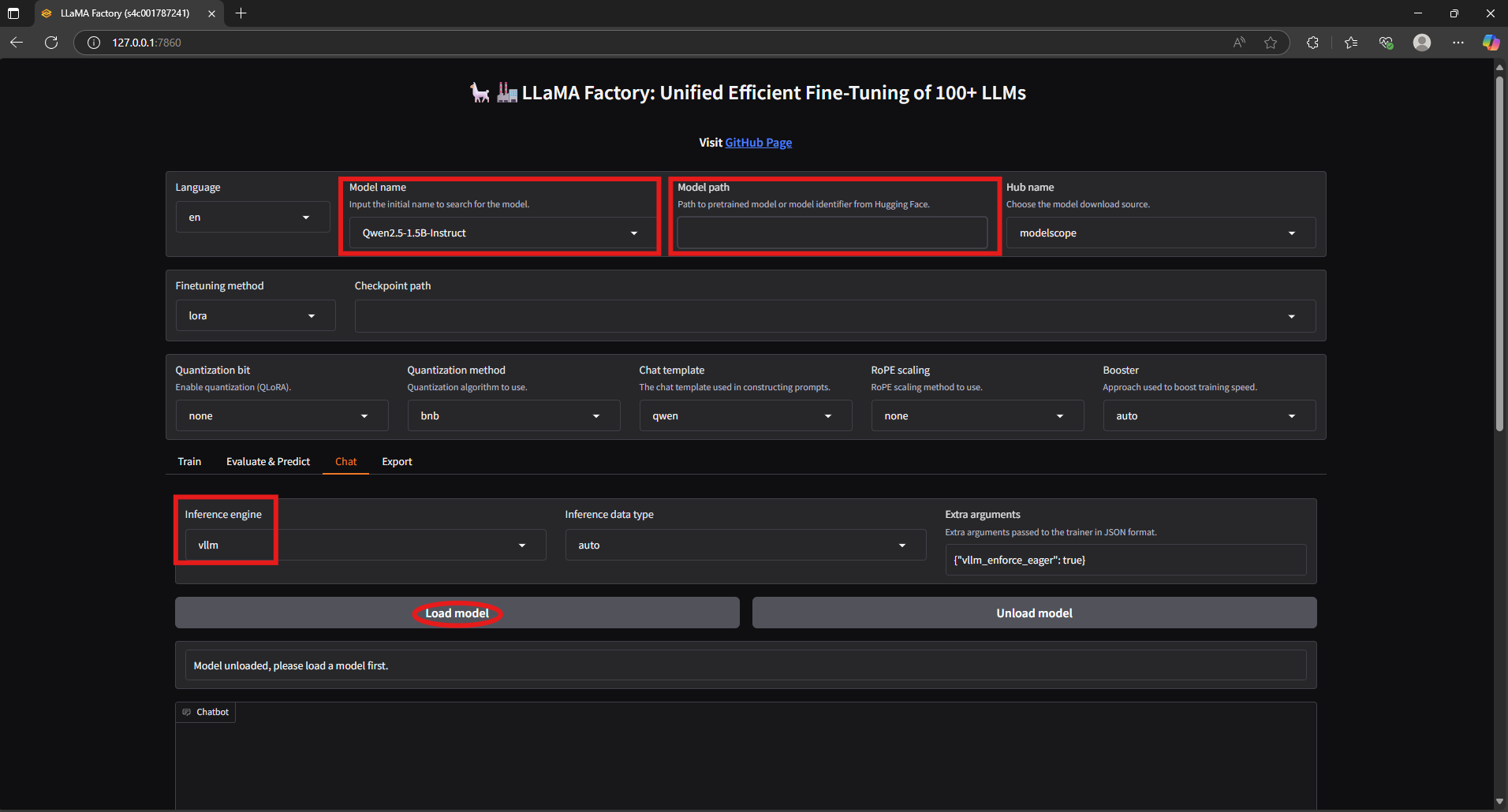Image resolution: width=1508 pixels, height=812 pixels.
Task: Open the Inference engine dropdown
Action: coord(365,546)
